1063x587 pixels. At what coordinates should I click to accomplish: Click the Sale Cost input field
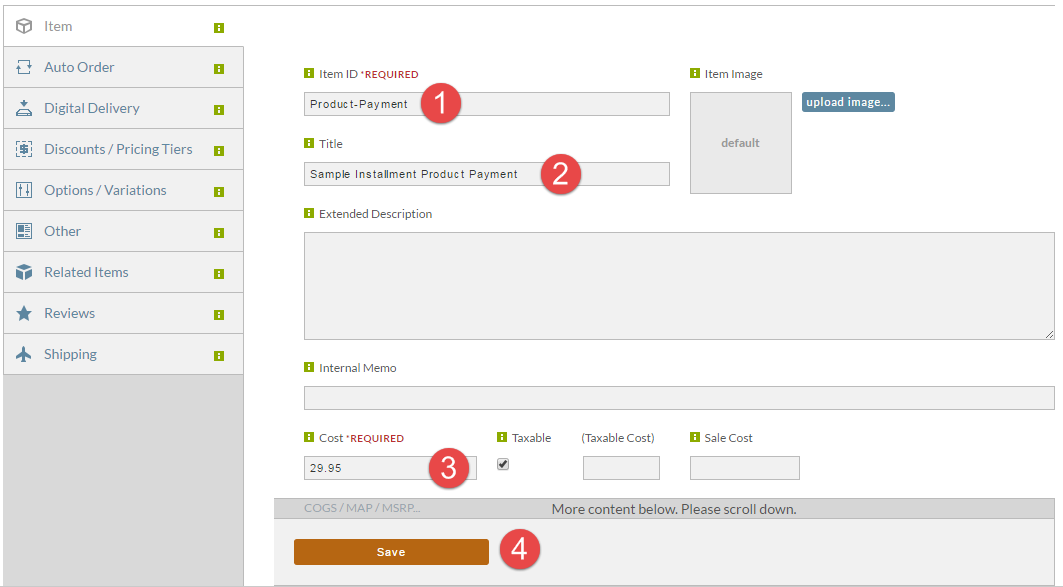[744, 468]
